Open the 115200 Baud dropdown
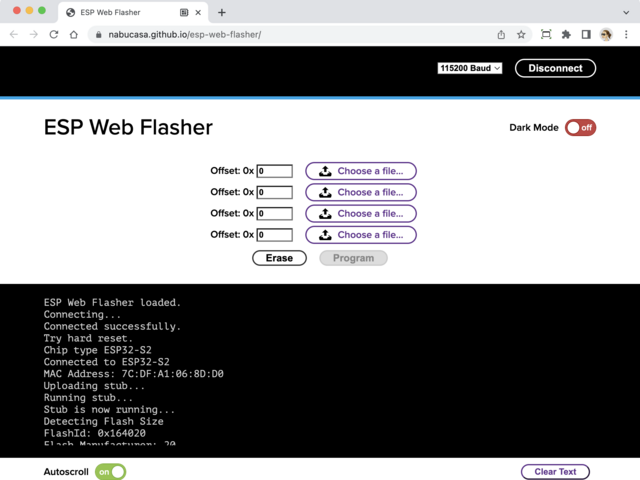The image size is (640, 480). point(470,68)
